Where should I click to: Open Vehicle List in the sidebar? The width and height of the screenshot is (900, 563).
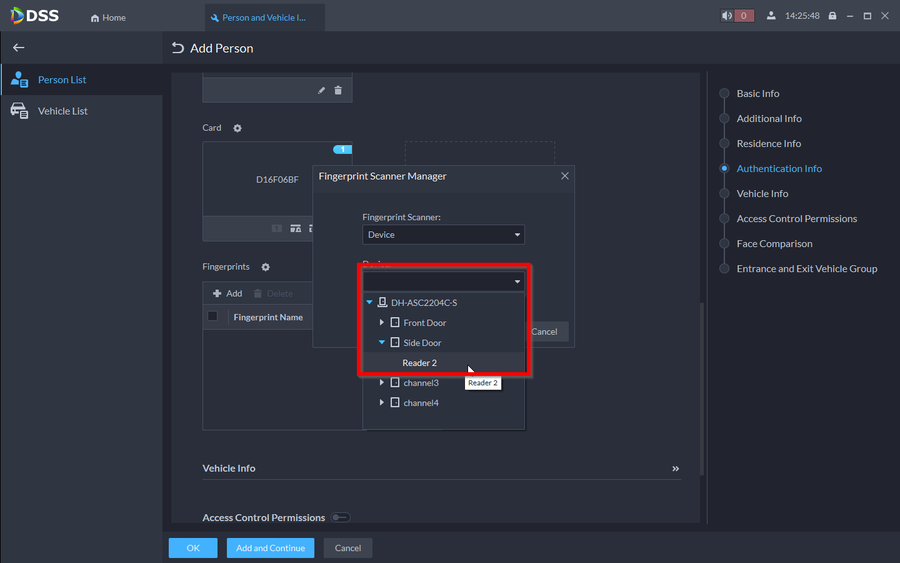click(x=82, y=111)
